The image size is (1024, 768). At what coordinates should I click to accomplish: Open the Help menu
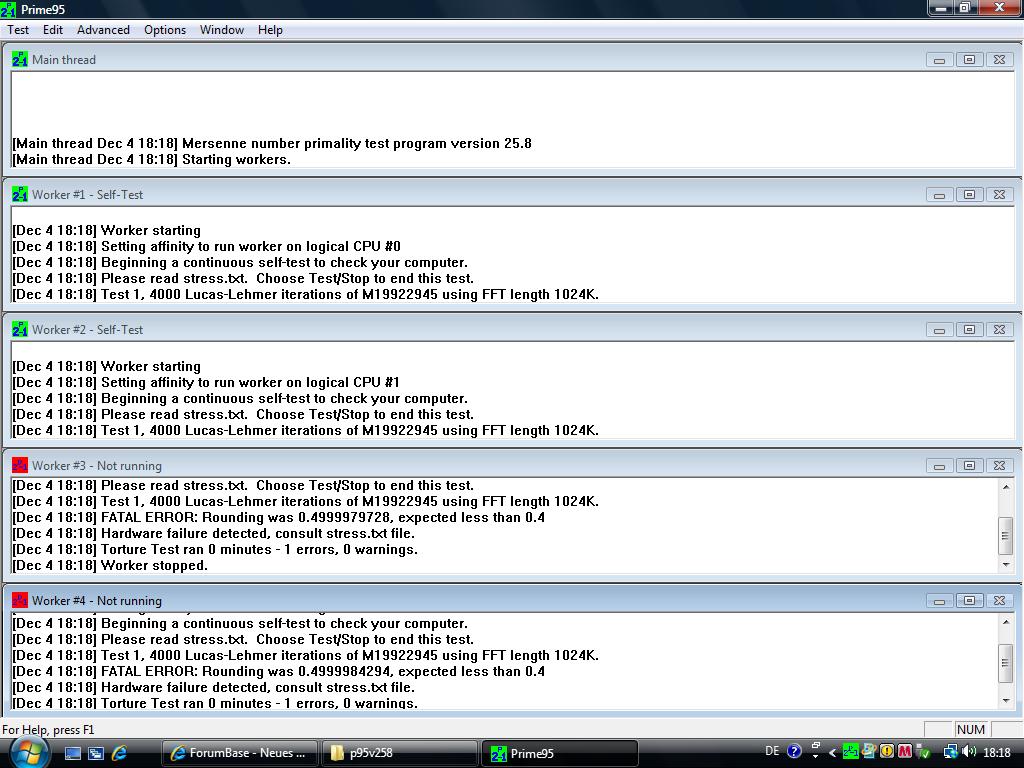270,30
